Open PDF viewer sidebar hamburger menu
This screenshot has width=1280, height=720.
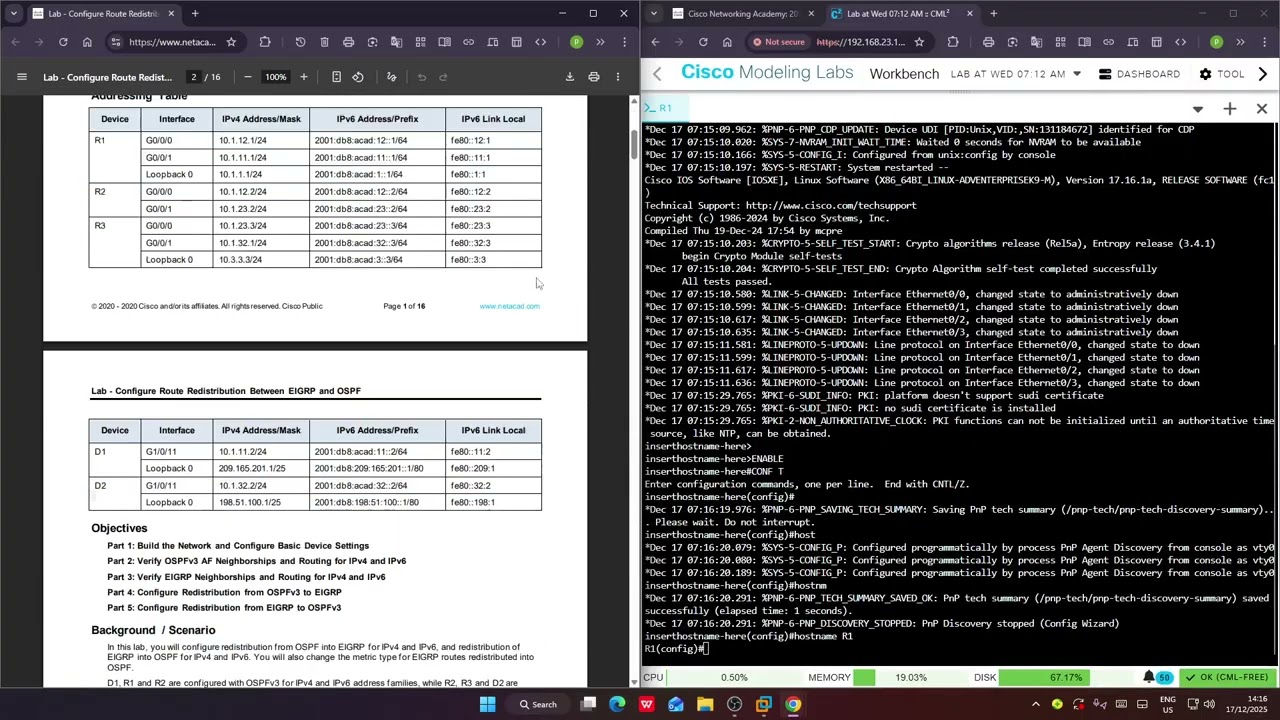pyautogui.click(x=22, y=77)
